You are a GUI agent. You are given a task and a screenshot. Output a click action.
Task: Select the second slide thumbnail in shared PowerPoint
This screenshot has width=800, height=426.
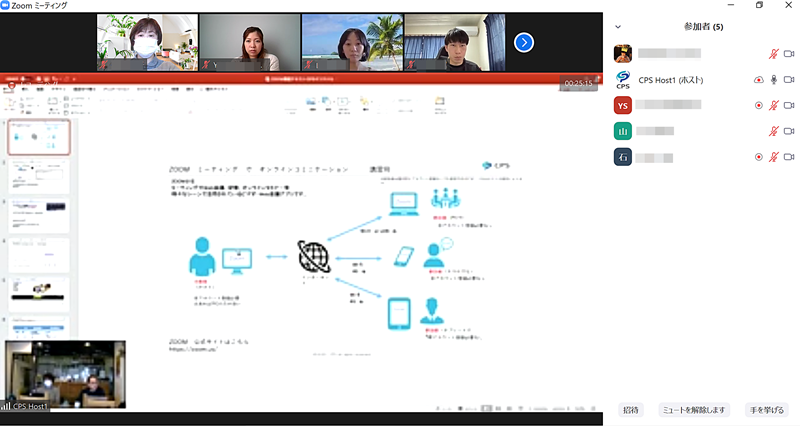click(39, 177)
